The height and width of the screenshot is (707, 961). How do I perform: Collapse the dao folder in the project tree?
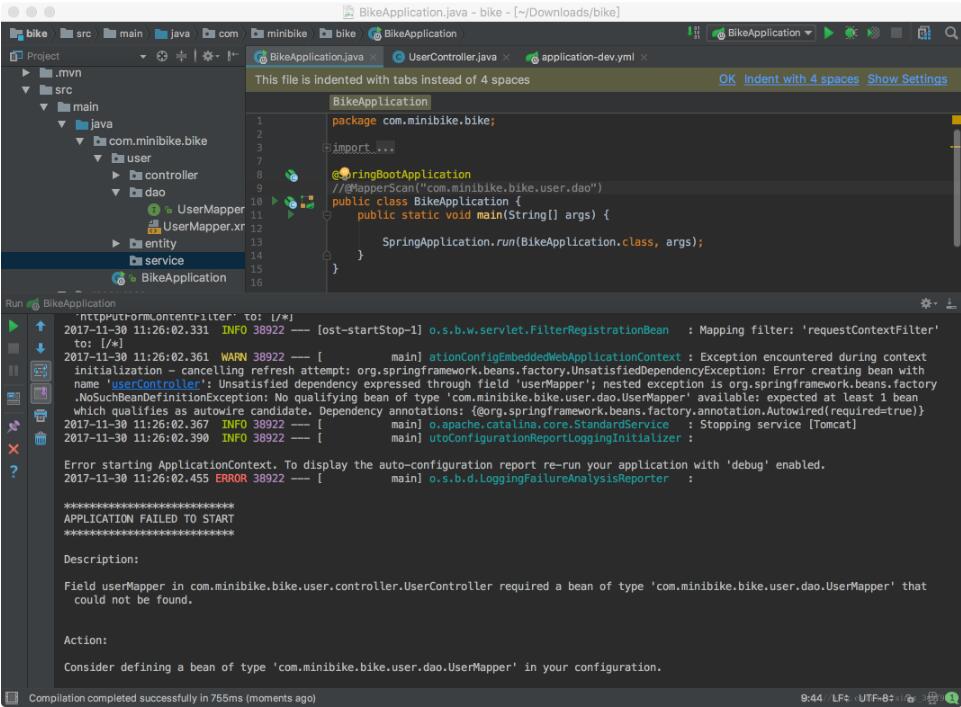point(117,192)
